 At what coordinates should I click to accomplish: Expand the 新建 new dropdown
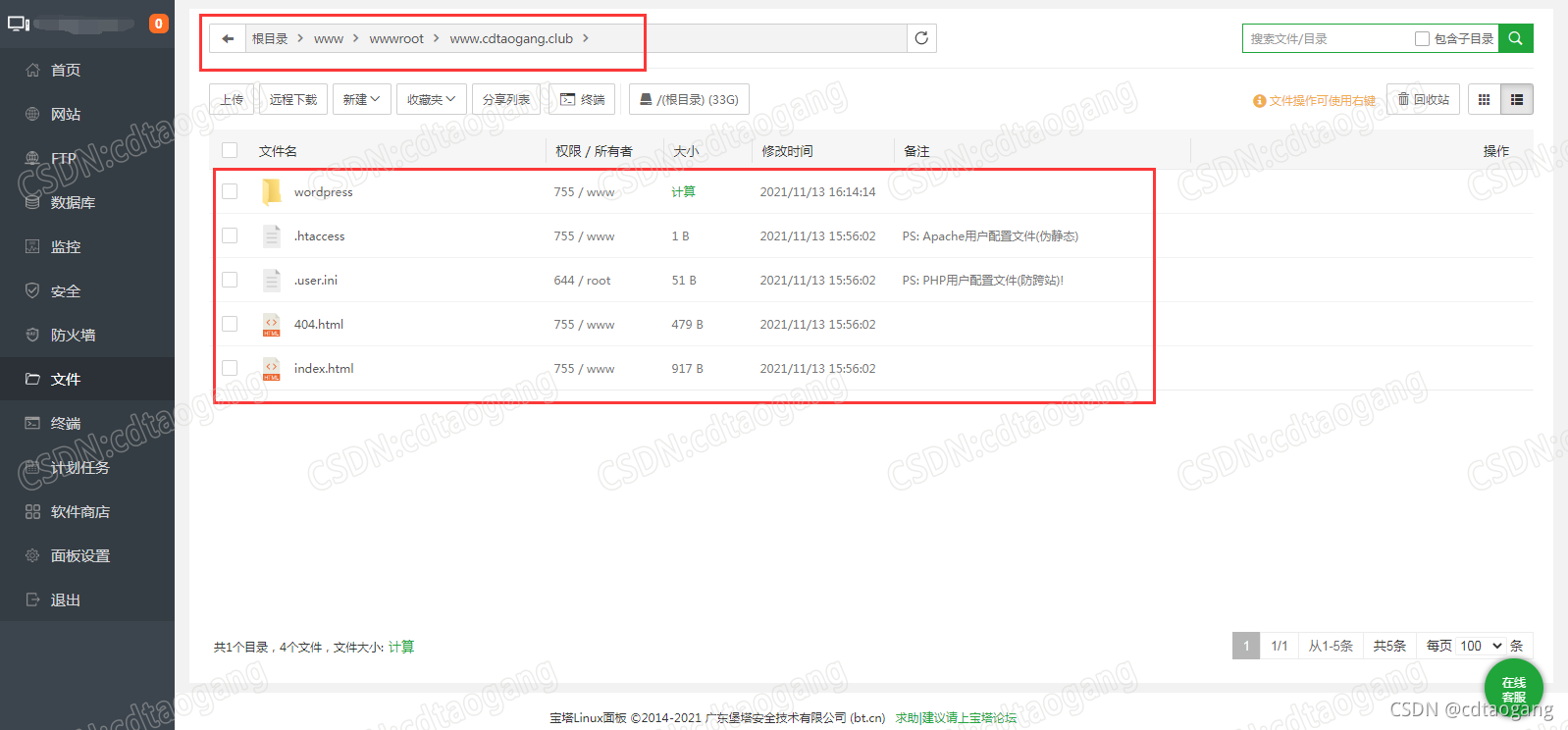tap(361, 99)
